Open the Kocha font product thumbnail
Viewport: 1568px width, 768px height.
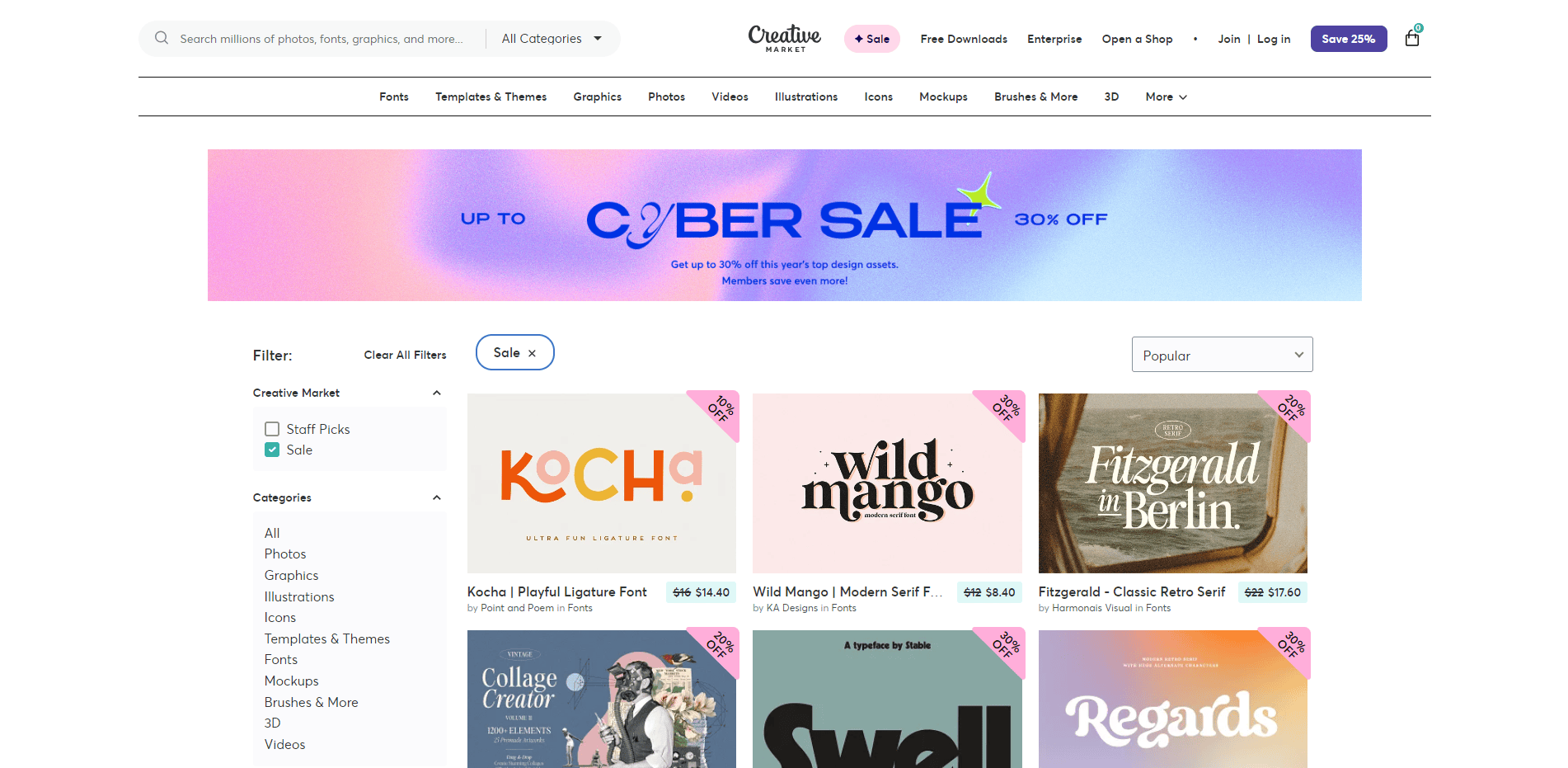tap(602, 483)
